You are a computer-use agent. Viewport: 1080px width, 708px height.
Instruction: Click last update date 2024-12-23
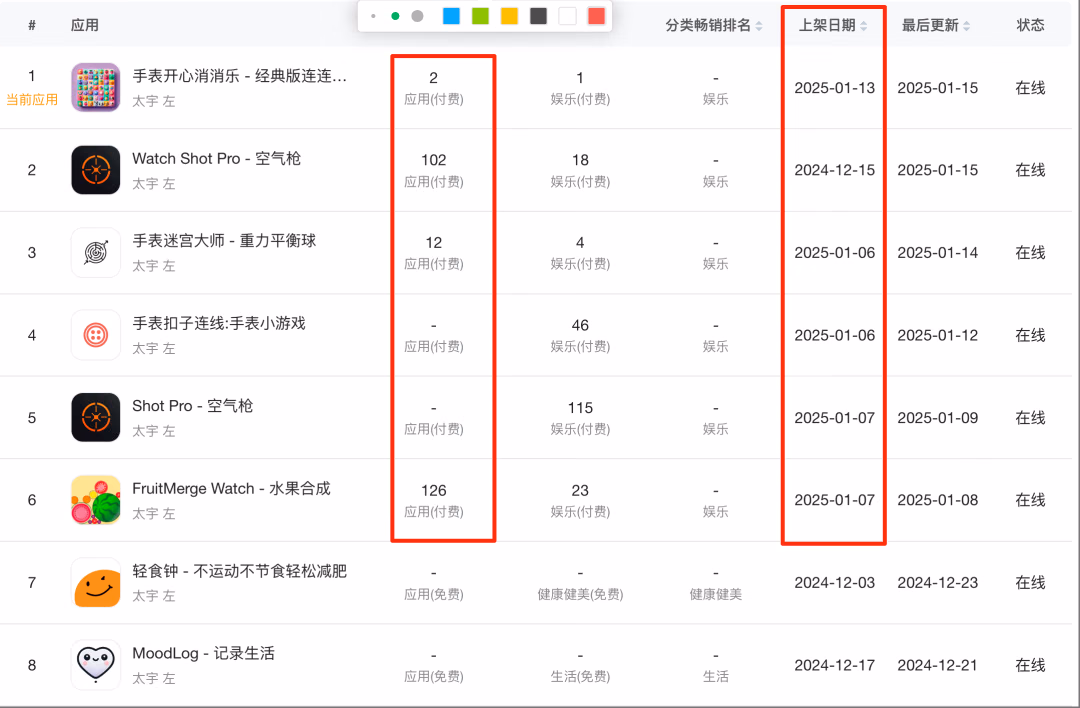[937, 583]
